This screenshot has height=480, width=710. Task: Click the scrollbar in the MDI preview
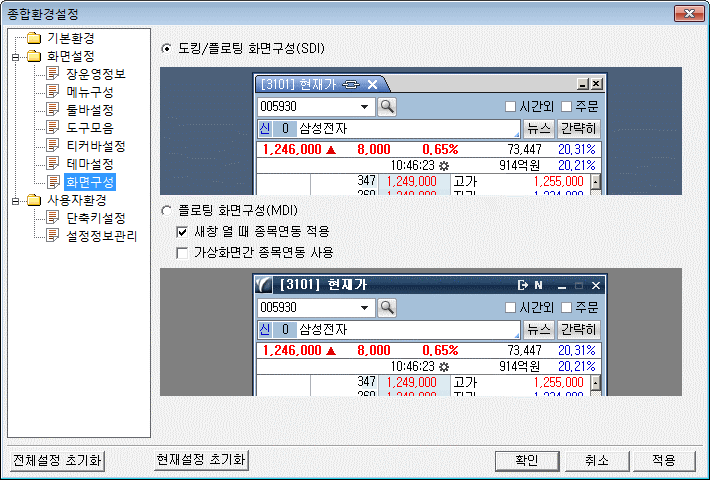(x=596, y=381)
